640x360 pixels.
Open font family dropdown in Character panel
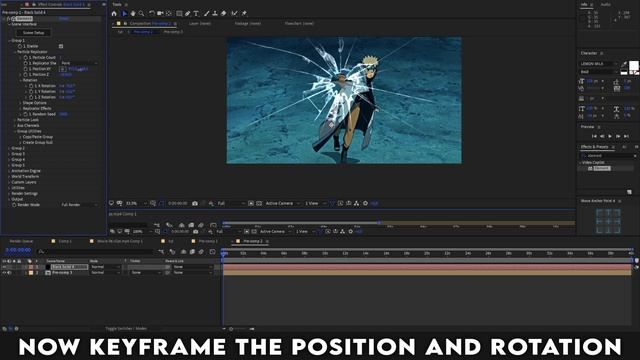point(598,64)
